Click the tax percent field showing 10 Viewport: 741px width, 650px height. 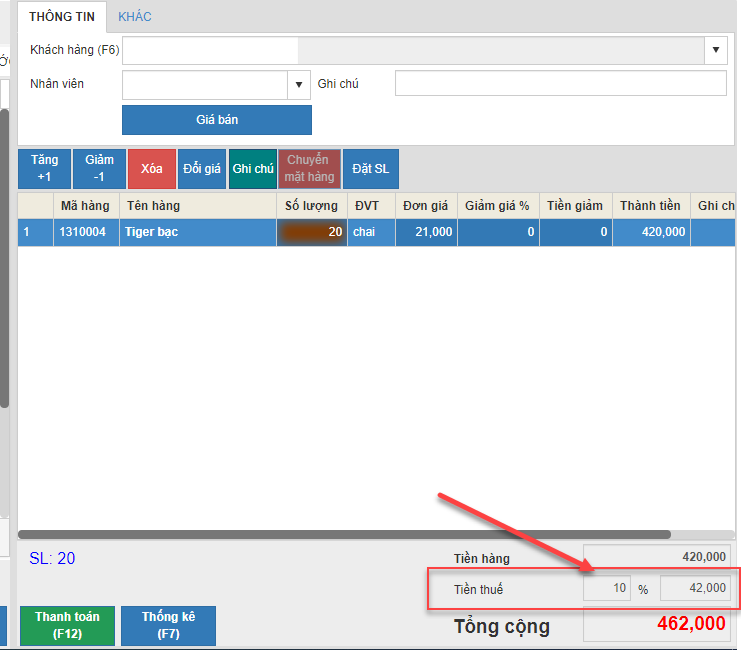tap(607, 589)
